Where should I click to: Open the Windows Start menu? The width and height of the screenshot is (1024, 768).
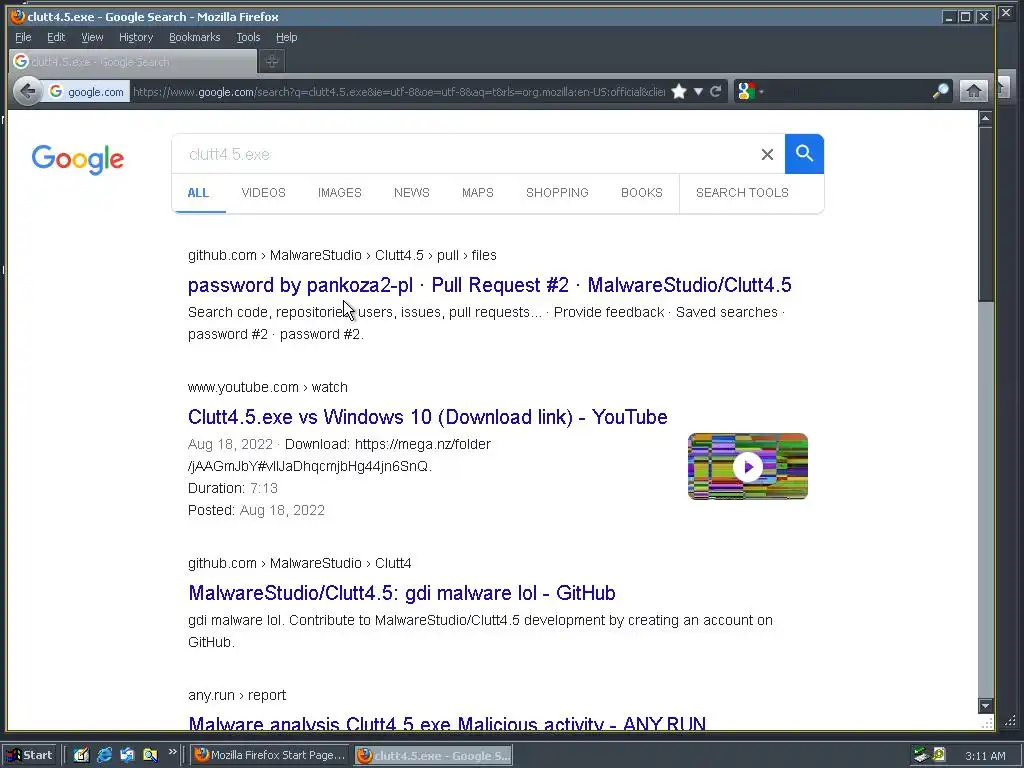[x=30, y=755]
